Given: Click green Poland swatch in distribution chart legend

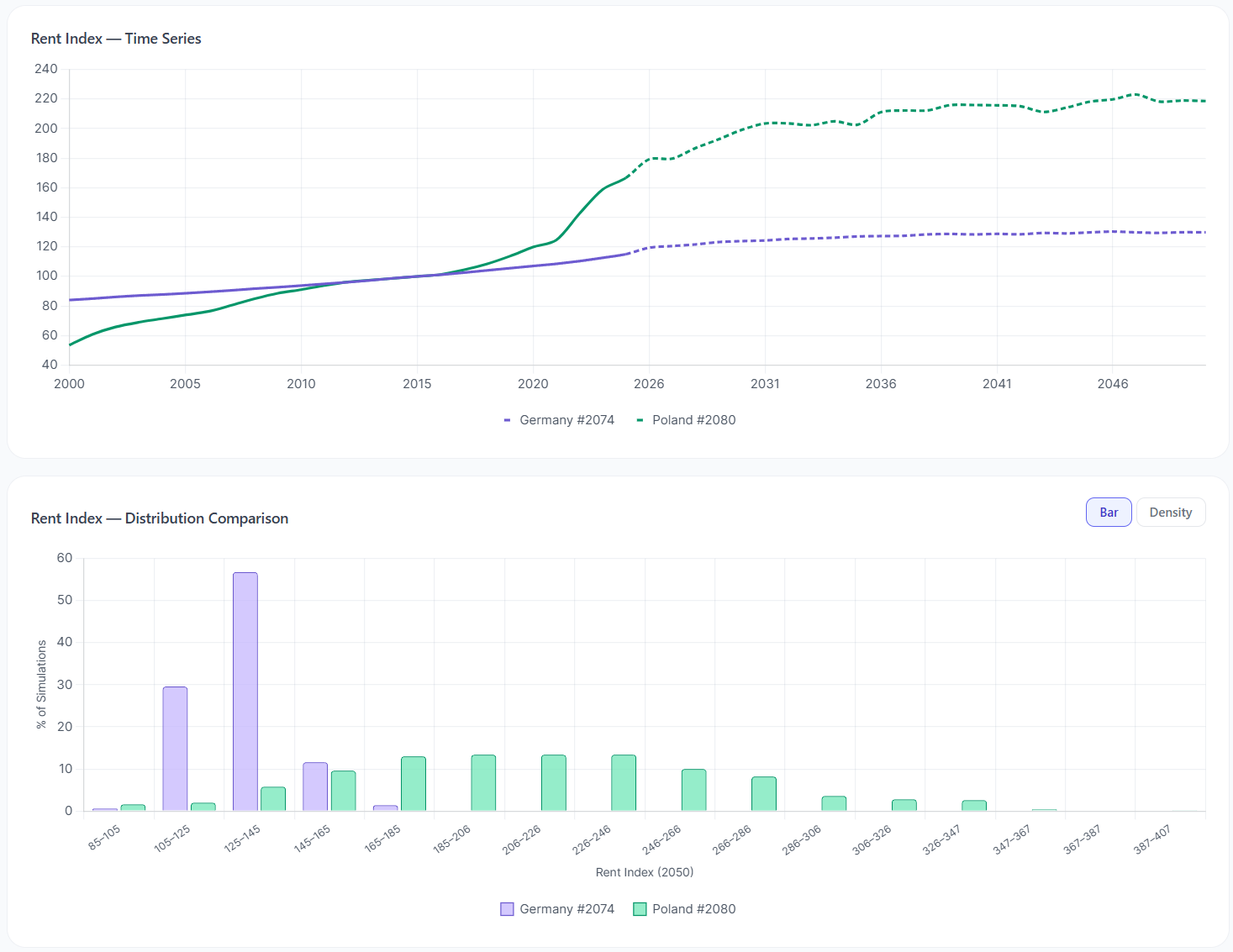Looking at the screenshot, I should 640,909.
